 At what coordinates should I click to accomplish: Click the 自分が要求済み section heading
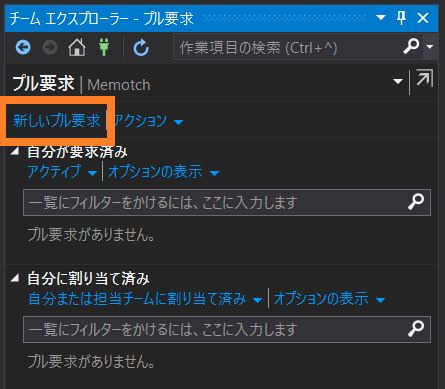pos(77,152)
